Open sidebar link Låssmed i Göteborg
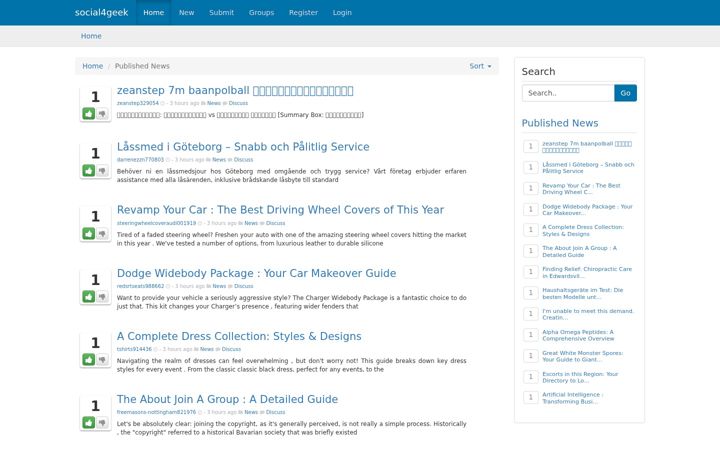Image resolution: width=720 pixels, height=450 pixels. coord(588,168)
